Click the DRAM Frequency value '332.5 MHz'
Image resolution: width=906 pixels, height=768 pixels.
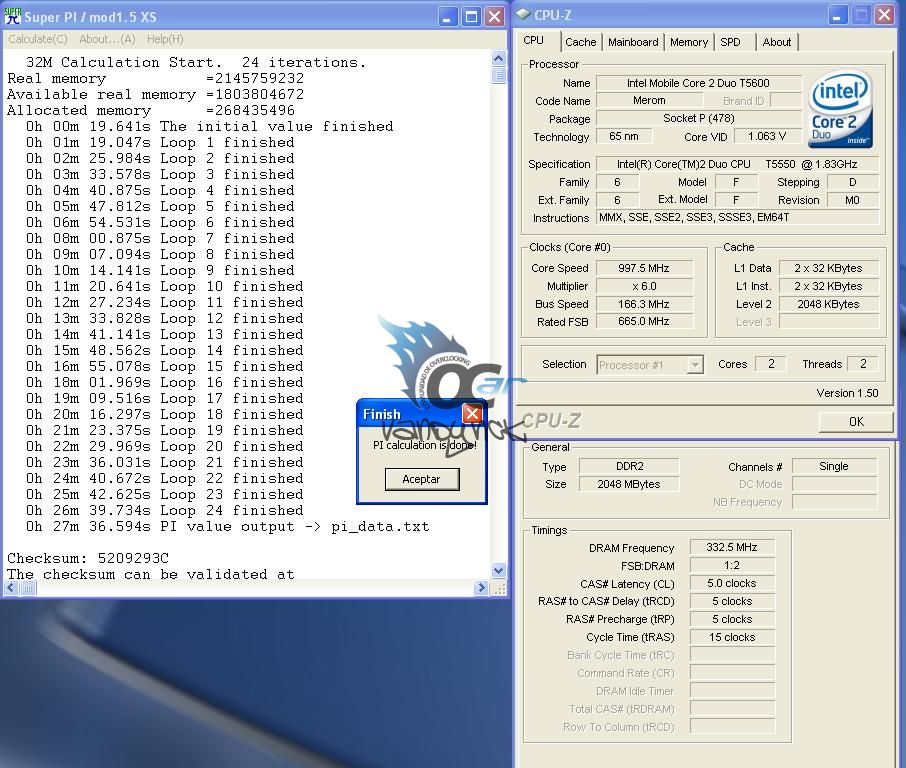[732, 547]
